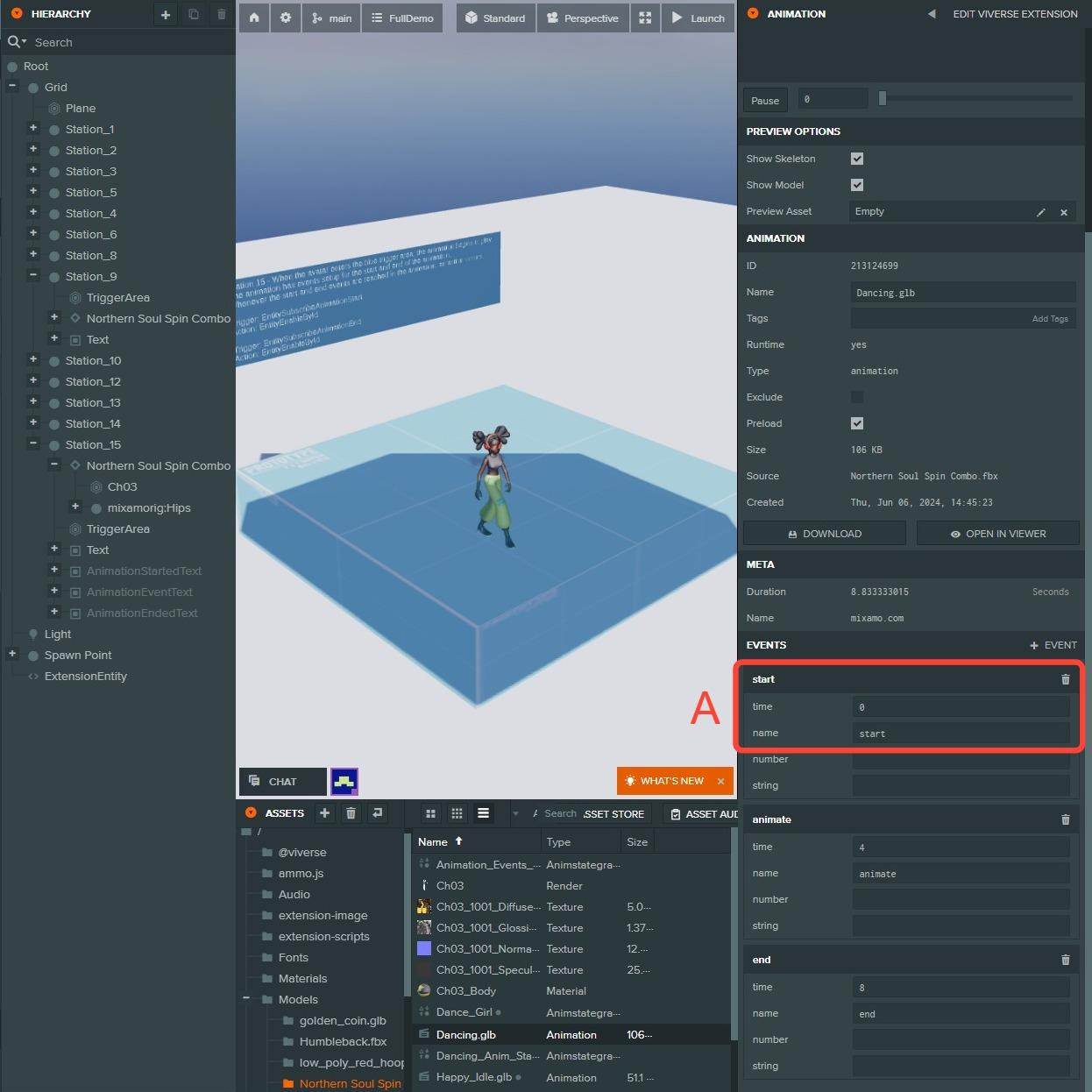Toggle Show Skeleton checkbox
Image resolution: width=1092 pixels, height=1092 pixels.
click(857, 159)
